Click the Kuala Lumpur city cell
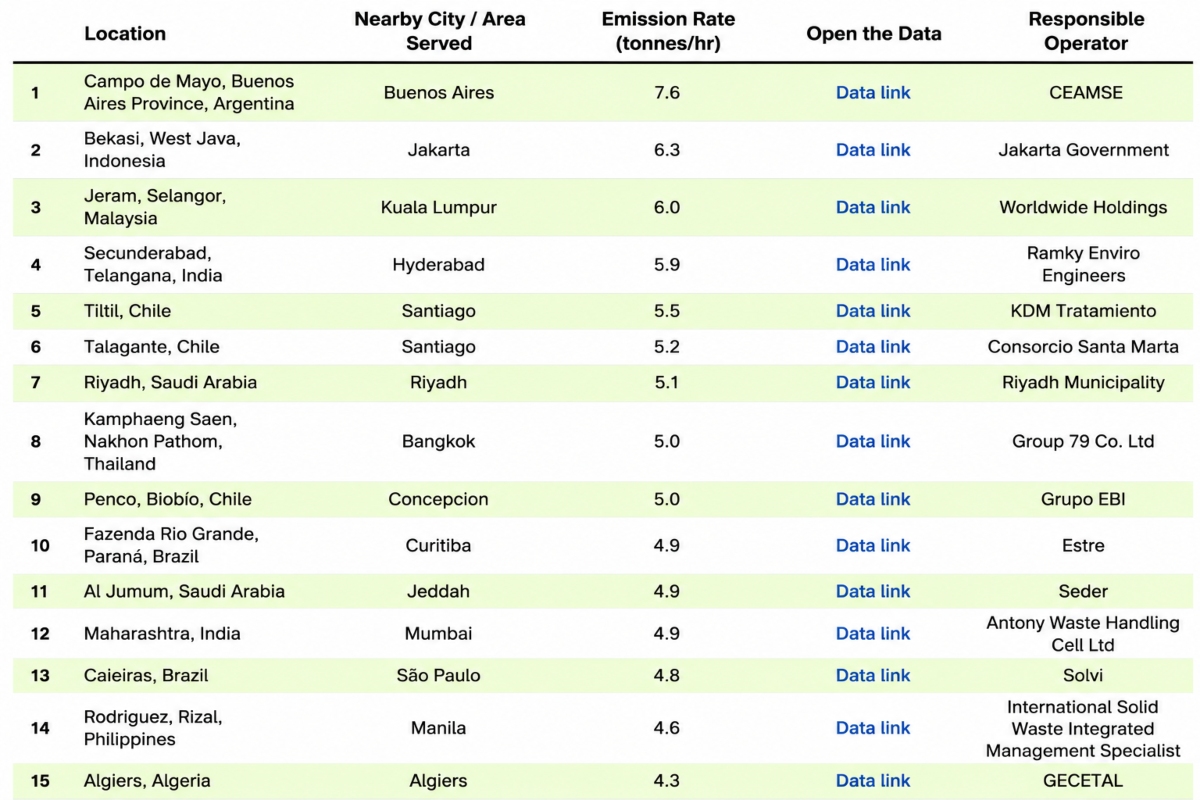 click(x=439, y=207)
